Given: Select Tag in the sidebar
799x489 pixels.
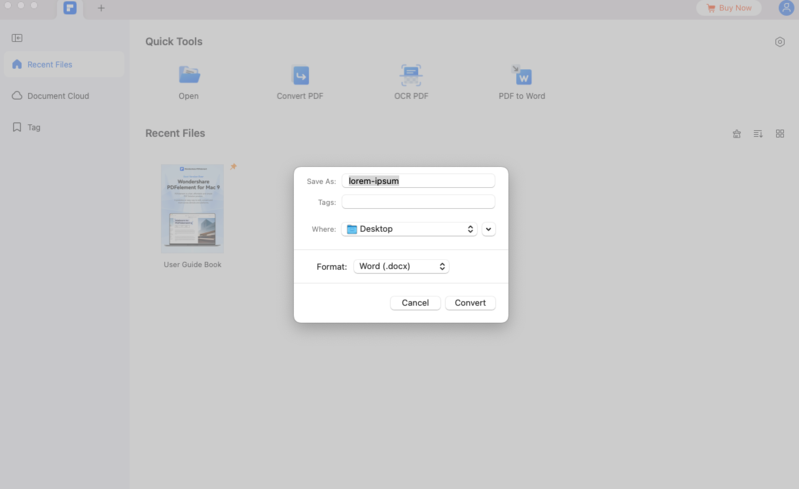Looking at the screenshot, I should click(64, 127).
